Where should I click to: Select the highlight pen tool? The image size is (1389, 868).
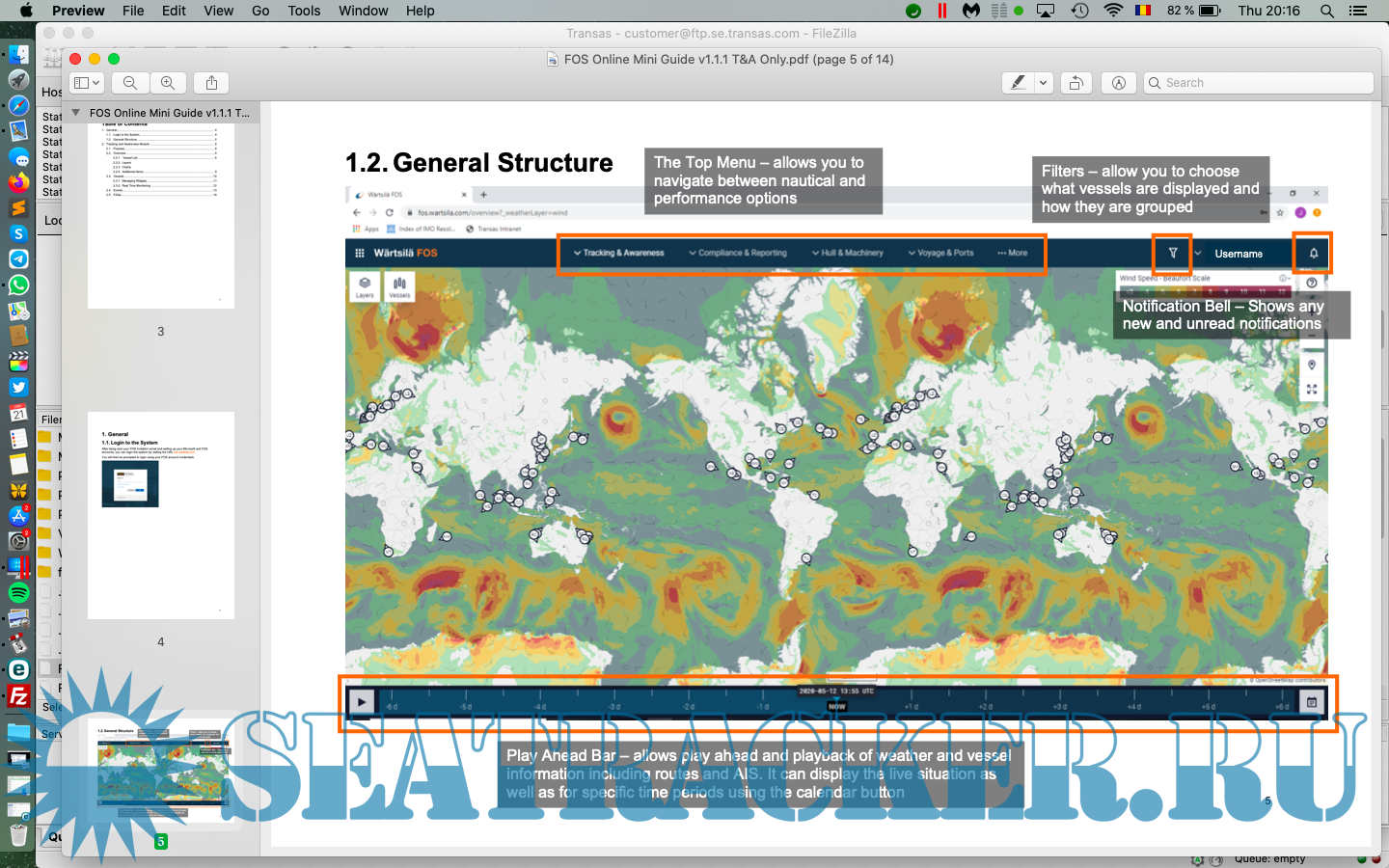tap(1018, 83)
